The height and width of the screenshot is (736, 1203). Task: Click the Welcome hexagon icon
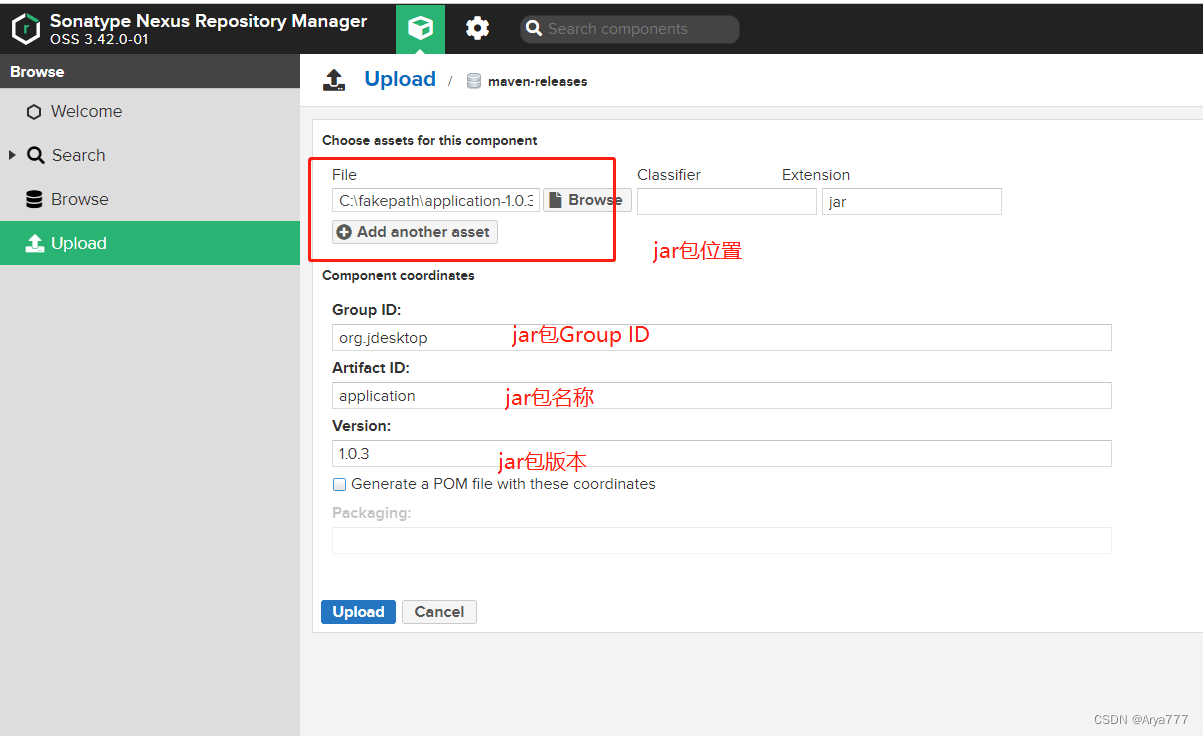[34, 112]
